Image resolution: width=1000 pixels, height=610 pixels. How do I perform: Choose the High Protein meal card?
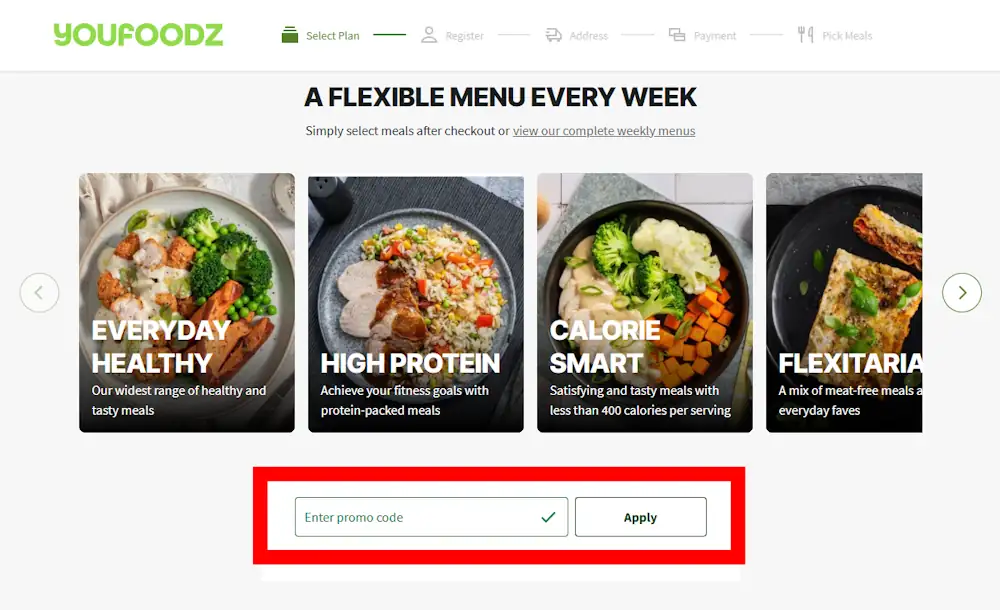point(416,304)
